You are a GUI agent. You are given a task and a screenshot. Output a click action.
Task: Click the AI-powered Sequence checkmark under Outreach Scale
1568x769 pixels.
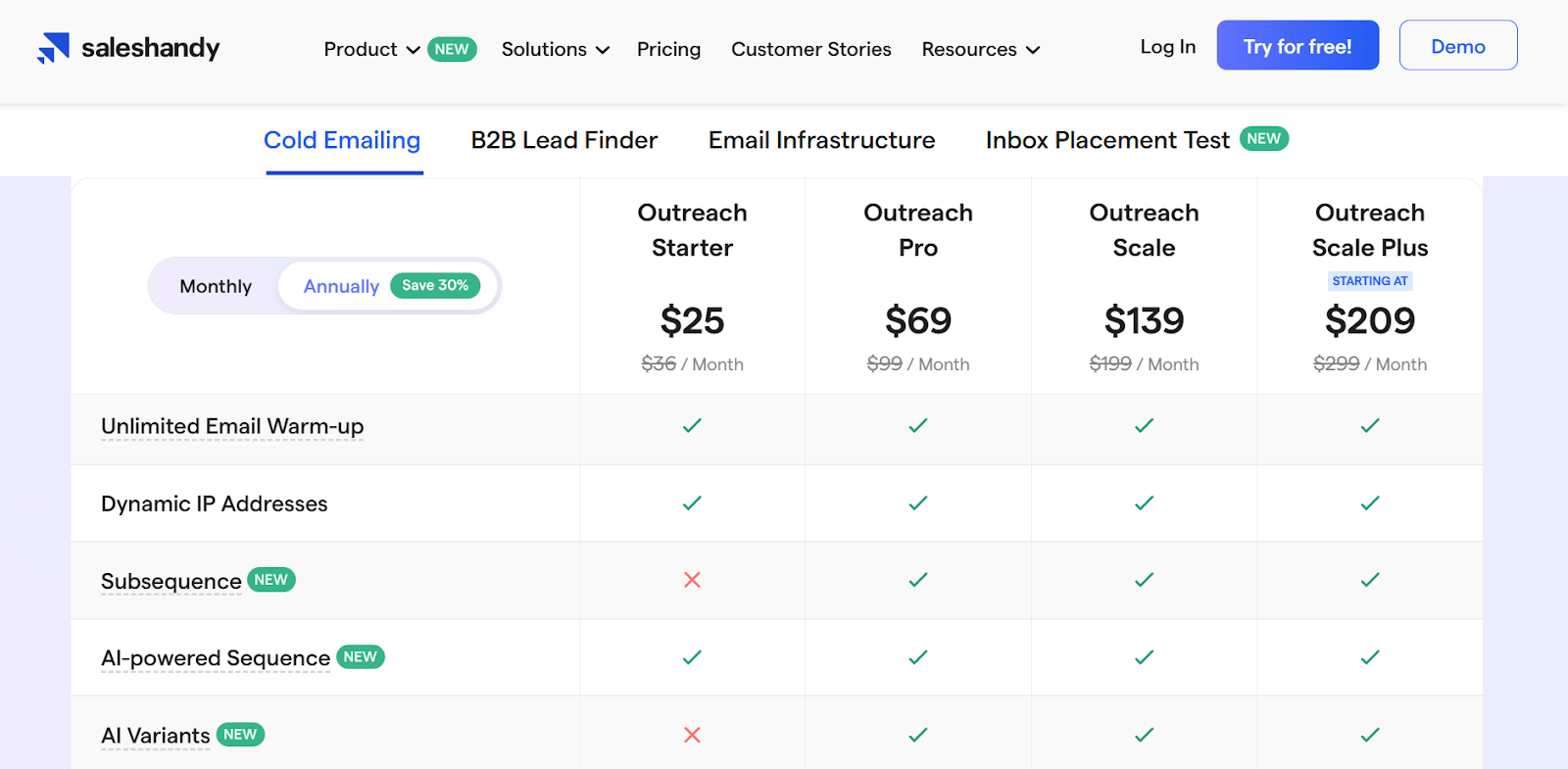1144,657
